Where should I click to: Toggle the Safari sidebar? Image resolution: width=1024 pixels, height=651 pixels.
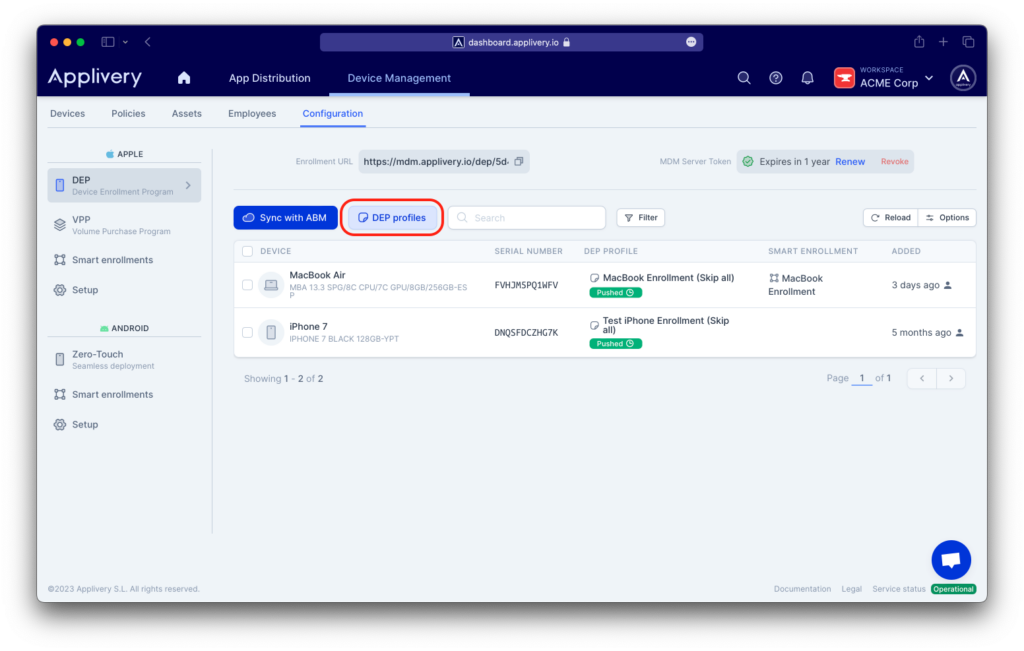coord(108,42)
